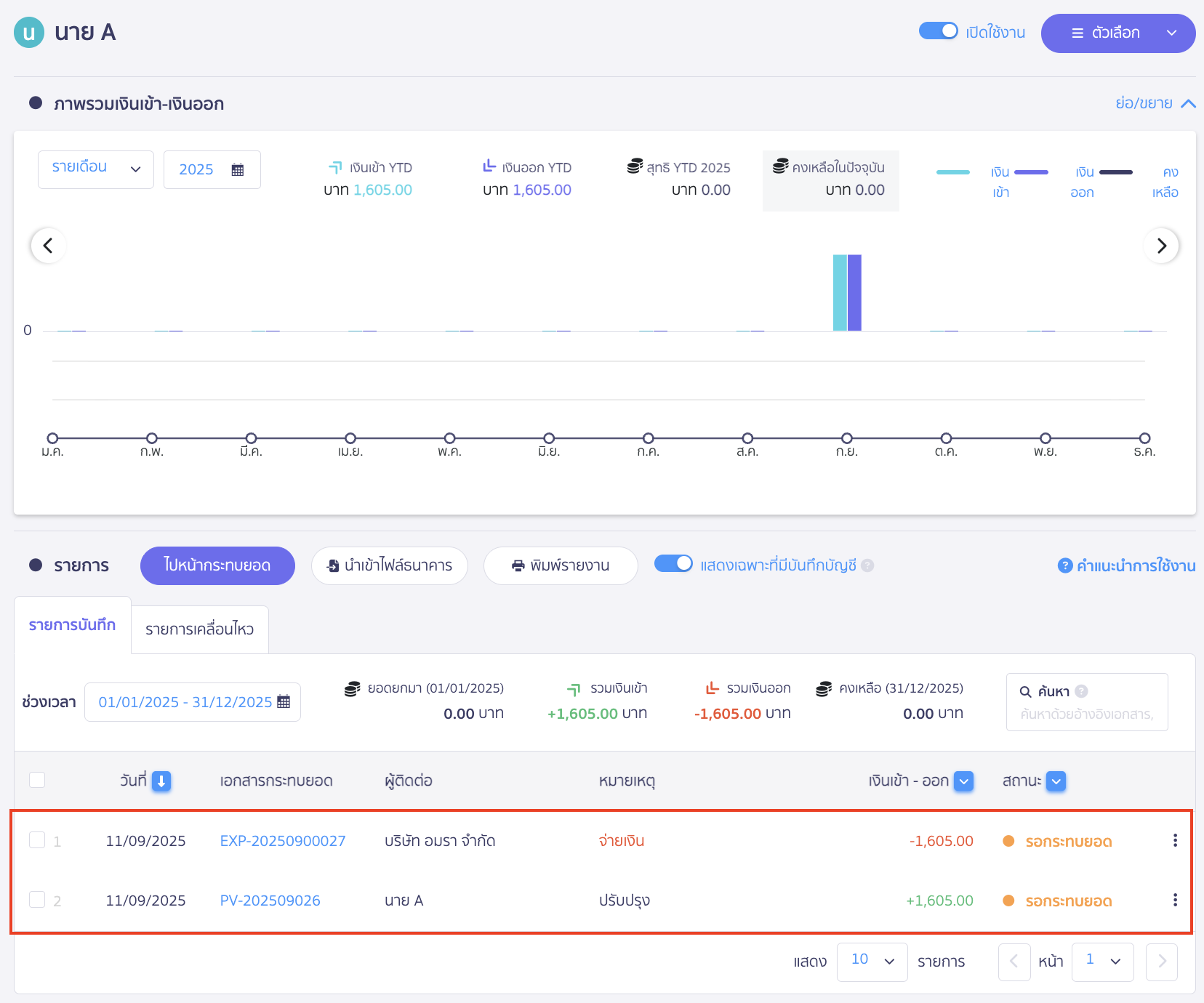
Task: Open document link EXP-20250900027
Action: point(283,841)
